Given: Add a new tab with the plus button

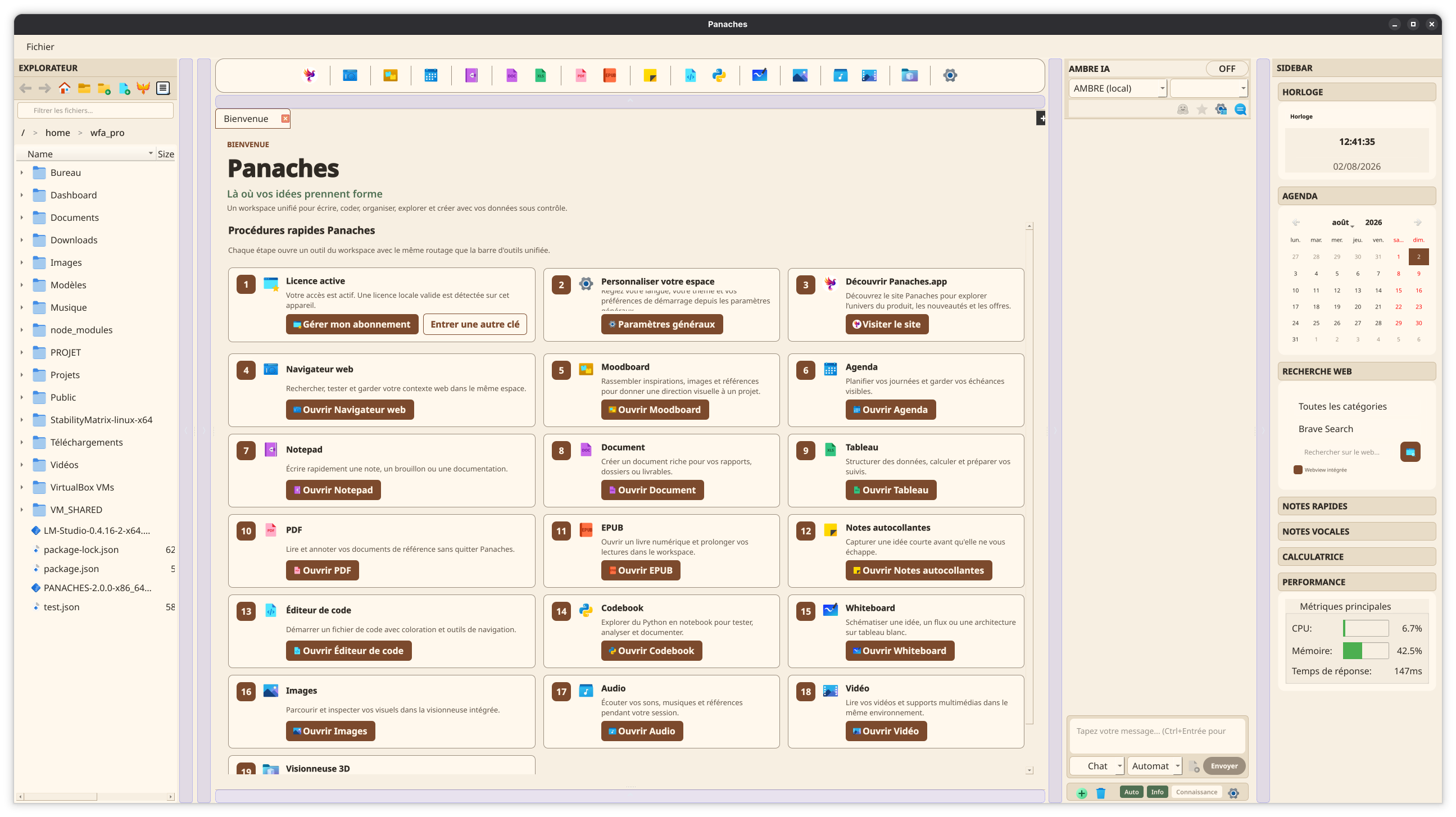Looking at the screenshot, I should point(1041,118).
